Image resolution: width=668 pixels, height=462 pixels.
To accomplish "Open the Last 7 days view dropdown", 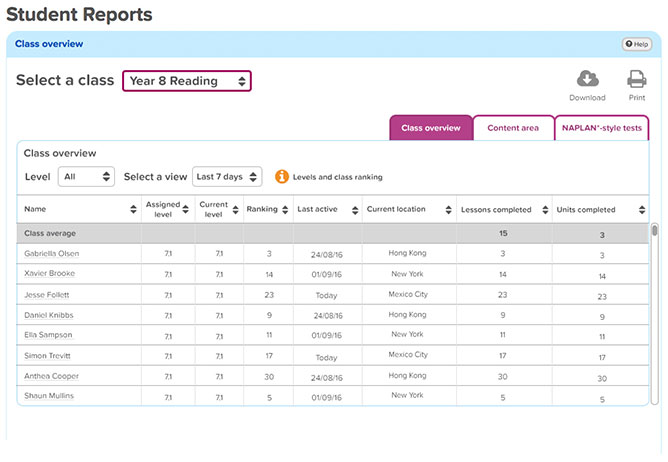I will [227, 177].
